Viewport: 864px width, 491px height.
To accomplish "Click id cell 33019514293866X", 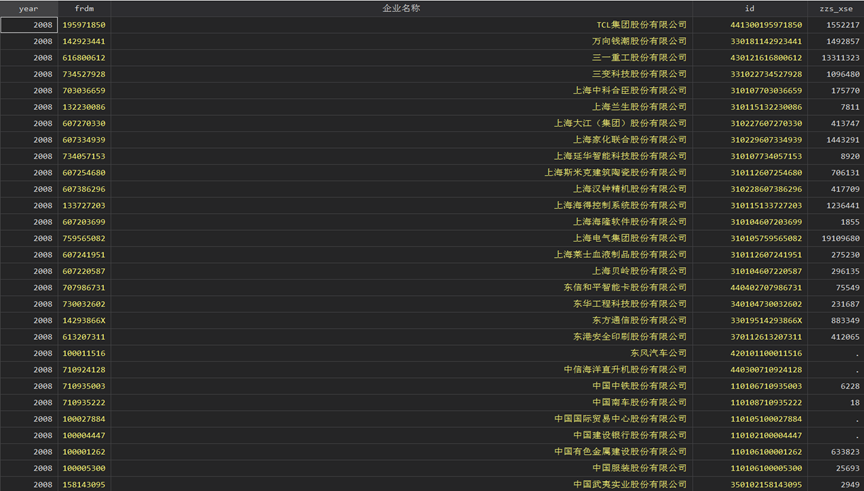I will click(766, 321).
